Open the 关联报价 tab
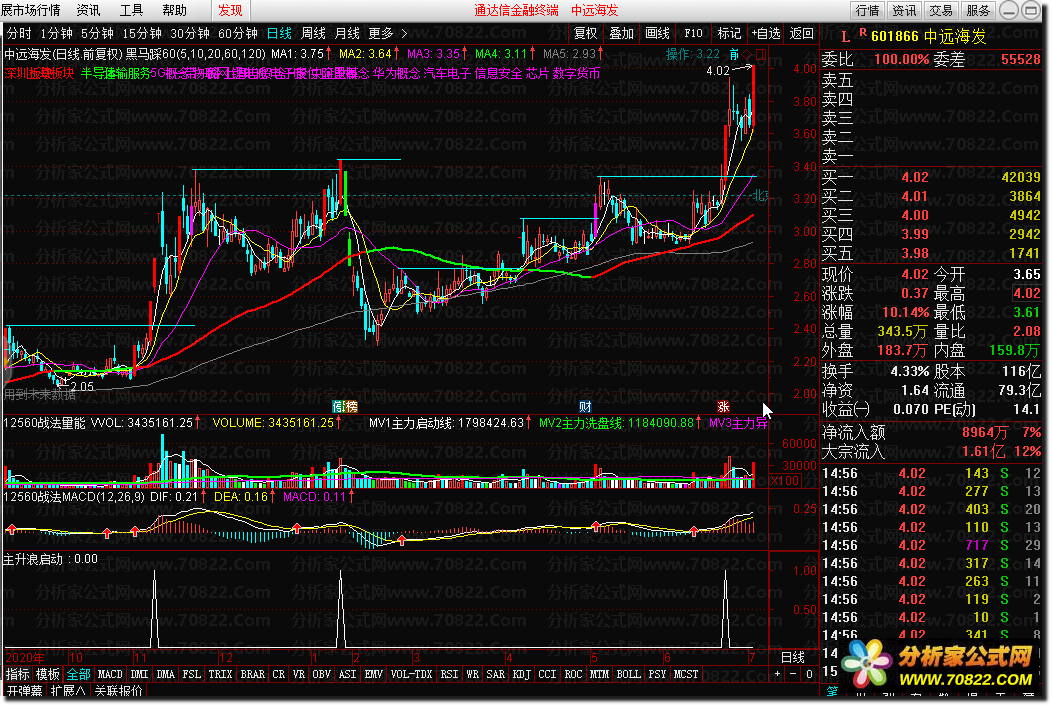The image size is (1052, 705). point(119,690)
